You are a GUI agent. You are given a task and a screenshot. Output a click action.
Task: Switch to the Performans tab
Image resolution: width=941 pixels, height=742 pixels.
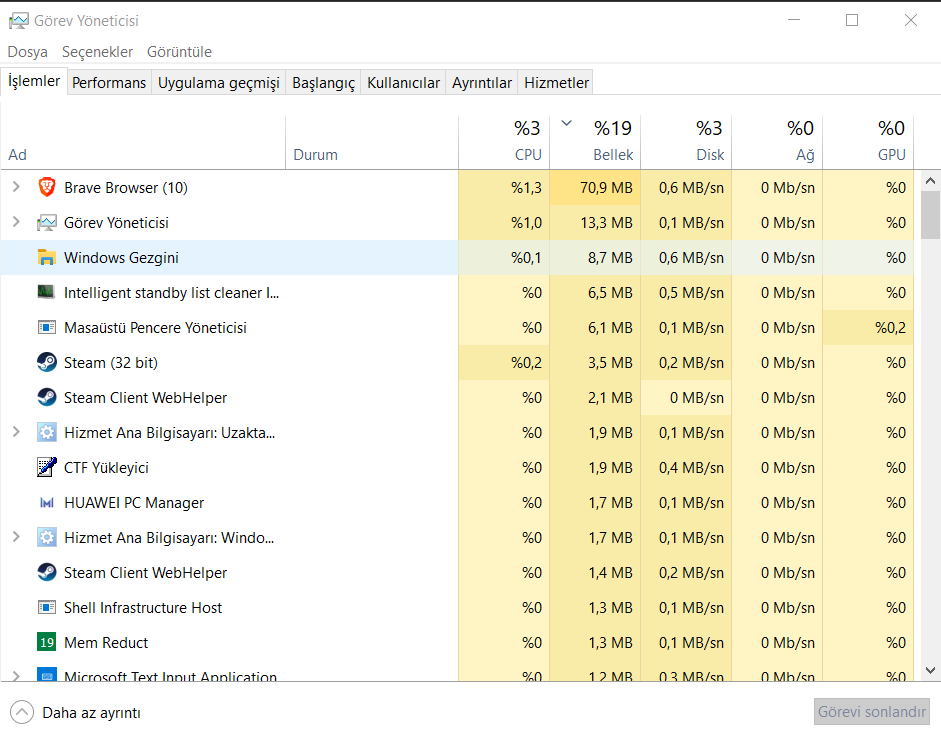(109, 83)
